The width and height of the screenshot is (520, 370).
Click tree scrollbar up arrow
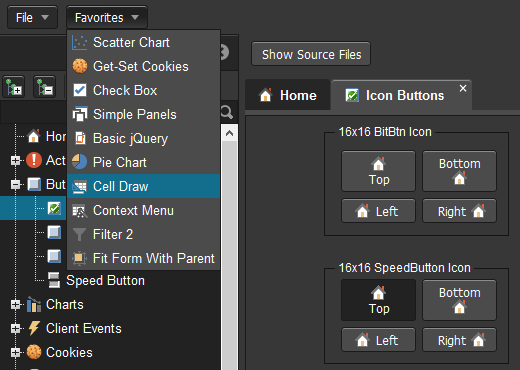(229, 133)
